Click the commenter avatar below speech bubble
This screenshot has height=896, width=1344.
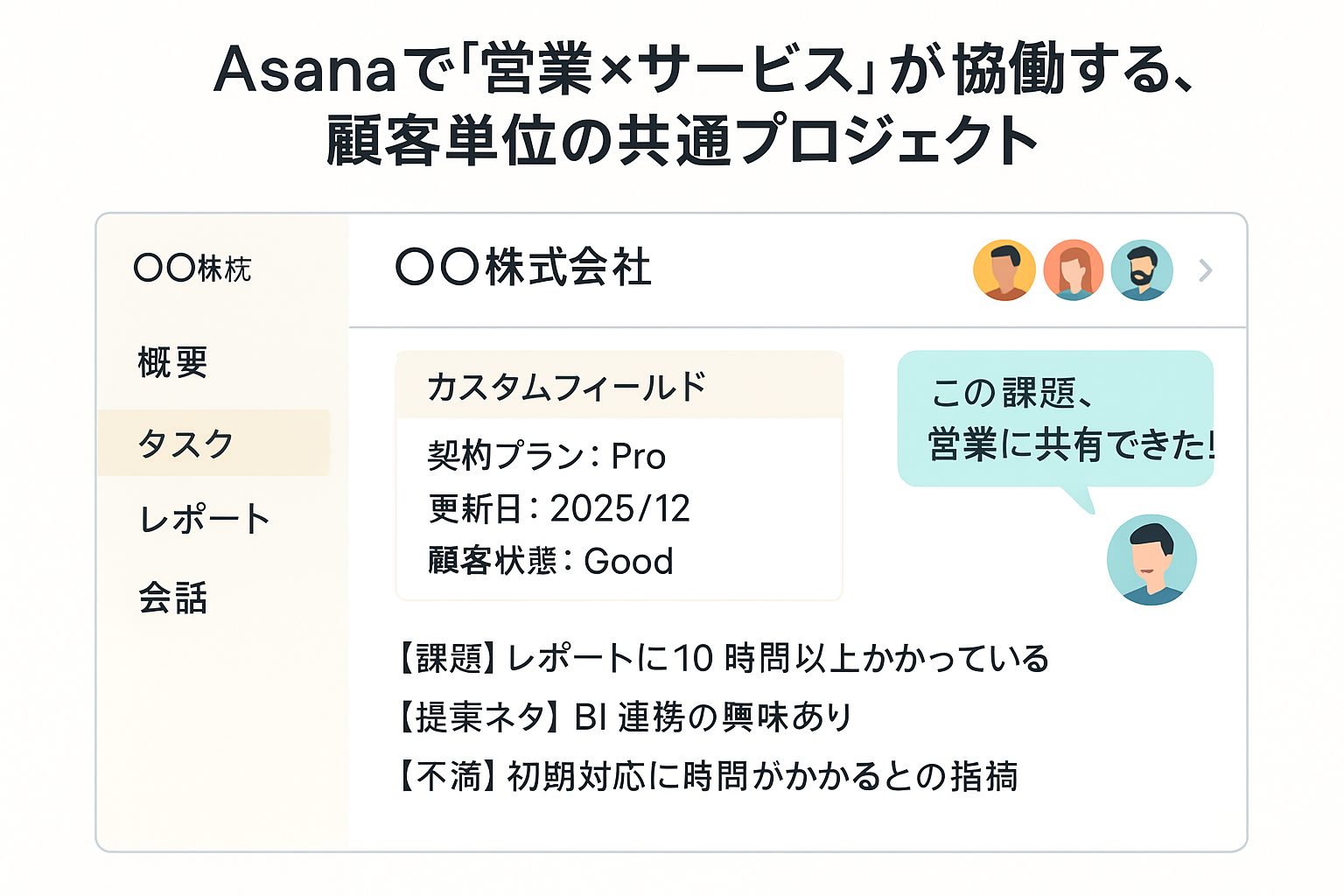1151,560
